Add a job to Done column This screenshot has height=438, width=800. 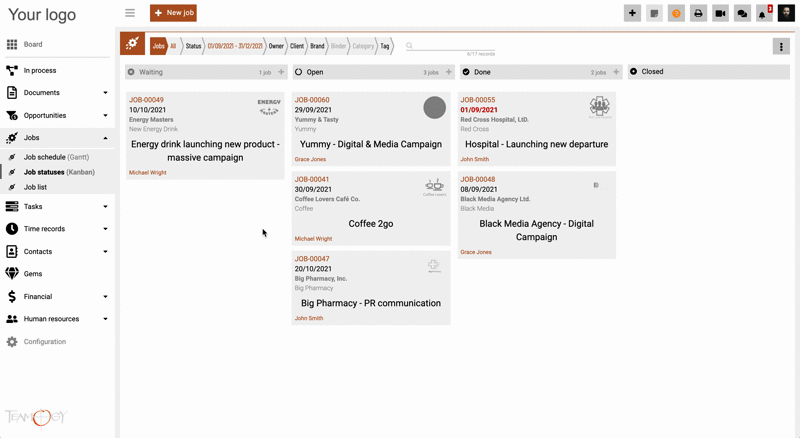(616, 72)
